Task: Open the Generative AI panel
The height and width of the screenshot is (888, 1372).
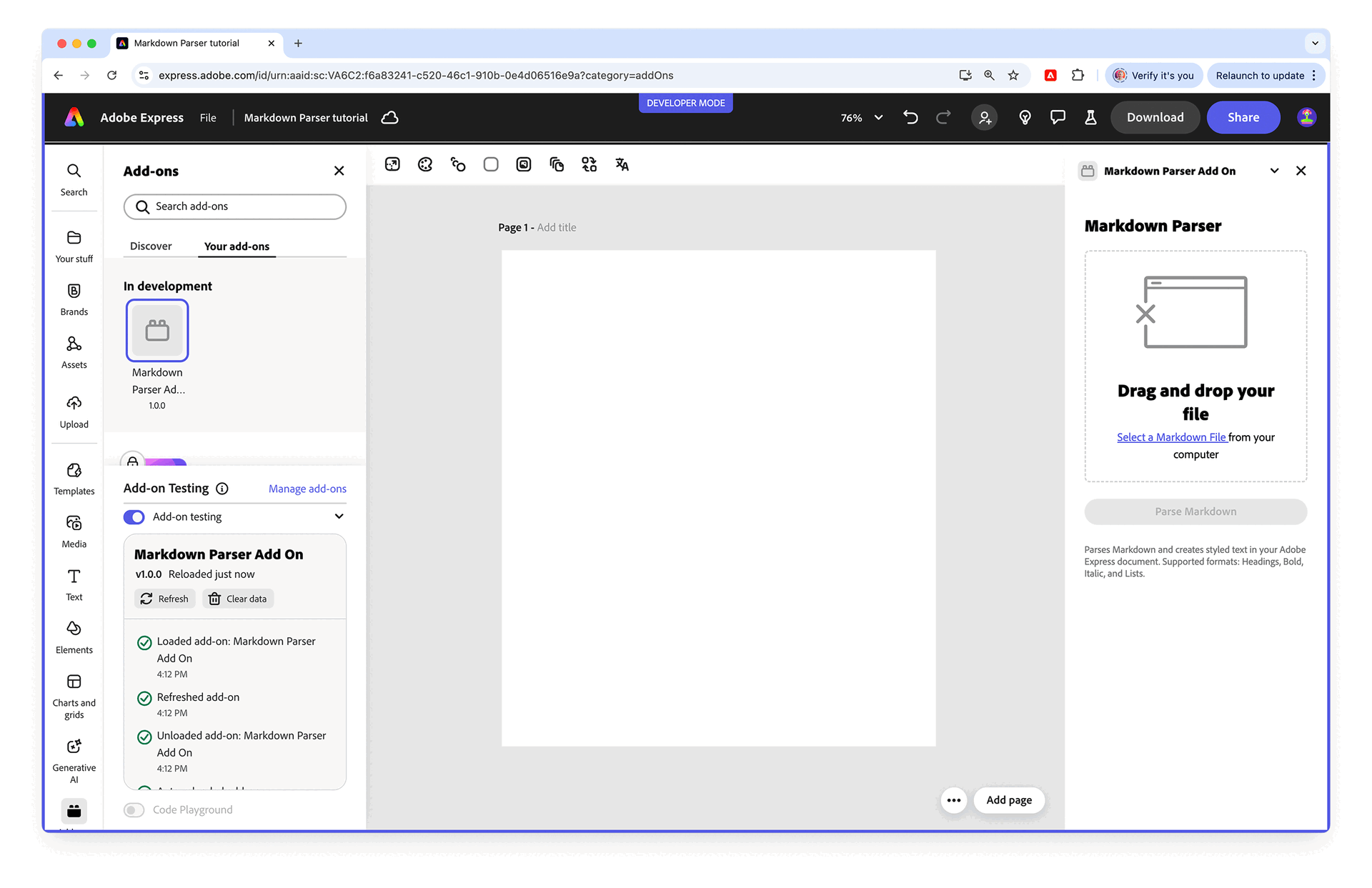Action: [x=74, y=761]
